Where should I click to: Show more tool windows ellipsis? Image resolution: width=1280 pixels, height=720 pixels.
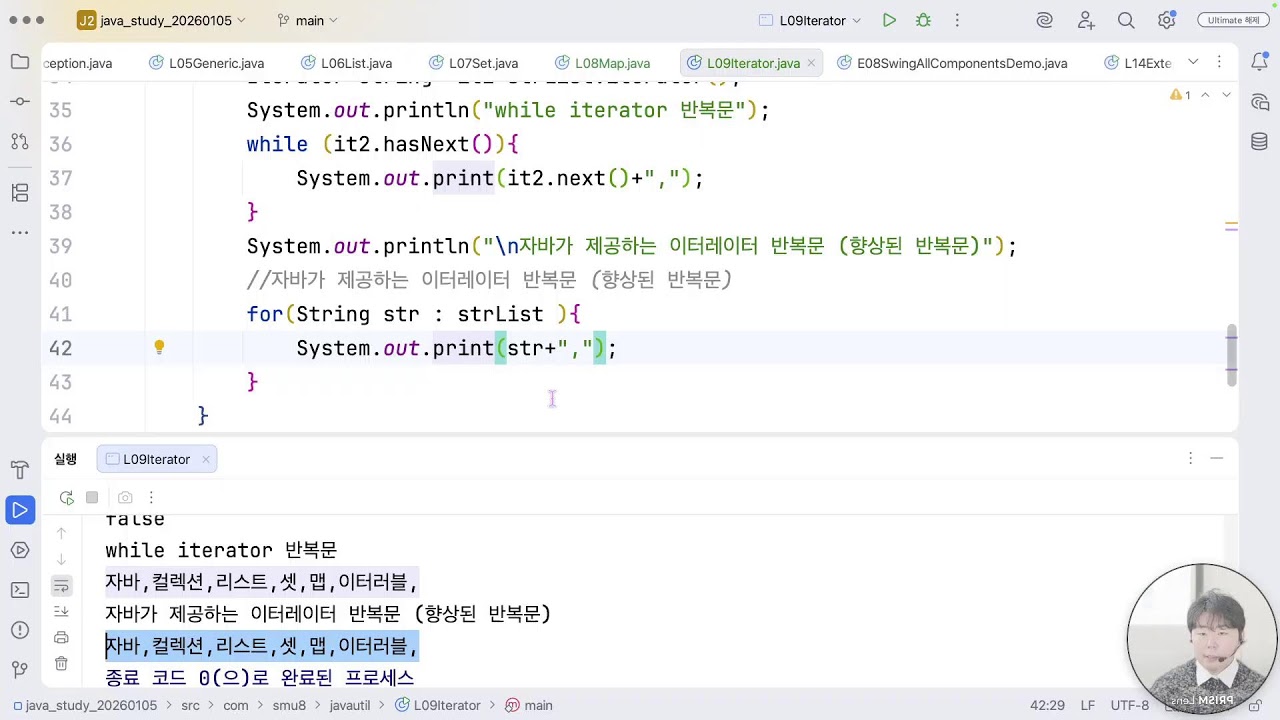point(19,232)
